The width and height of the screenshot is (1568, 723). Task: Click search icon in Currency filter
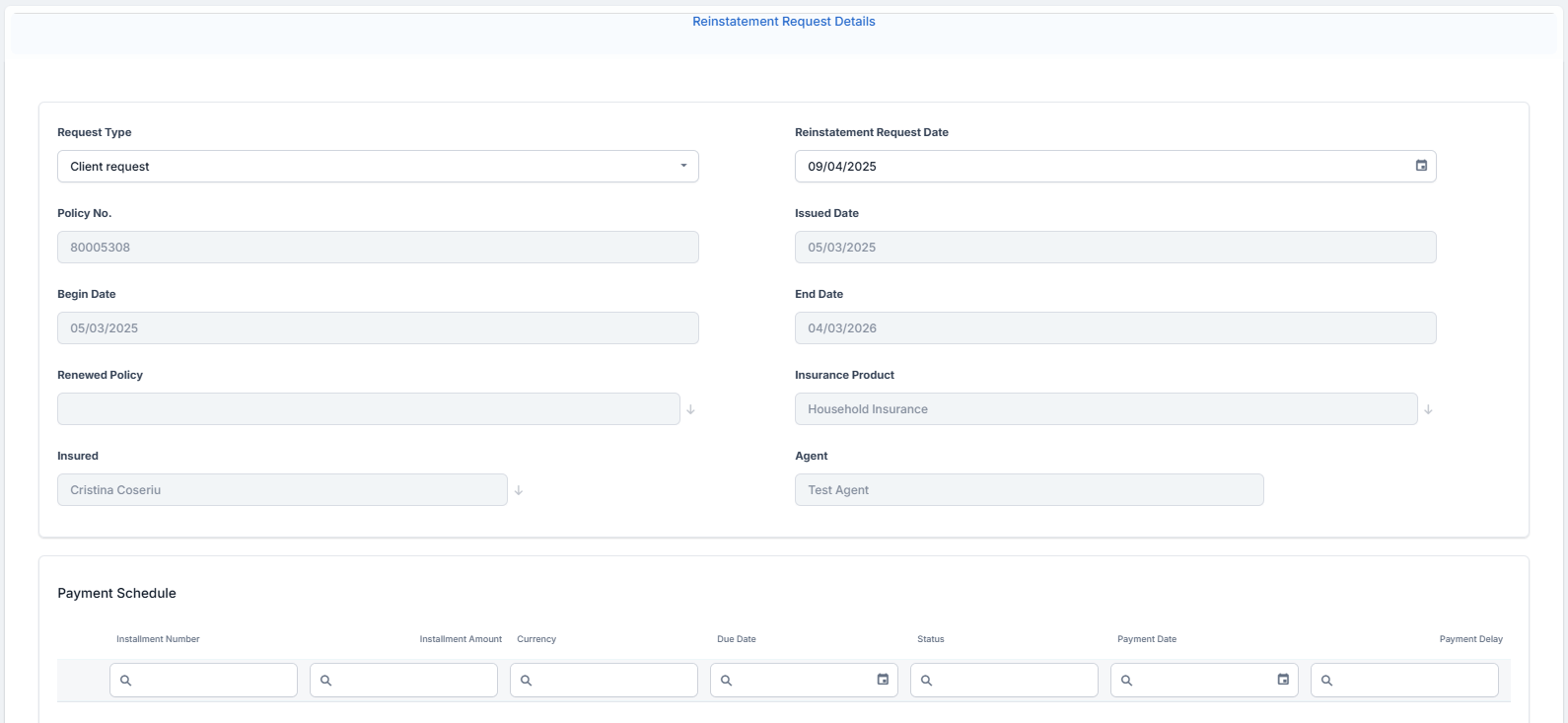[x=527, y=681]
